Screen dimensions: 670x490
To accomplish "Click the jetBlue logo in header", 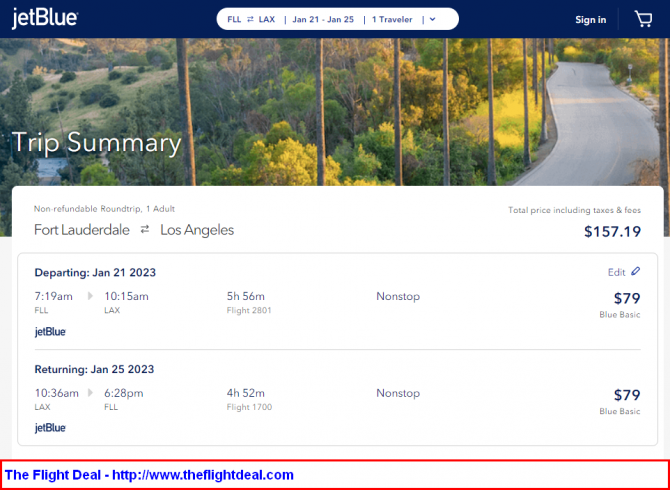I will pos(45,19).
